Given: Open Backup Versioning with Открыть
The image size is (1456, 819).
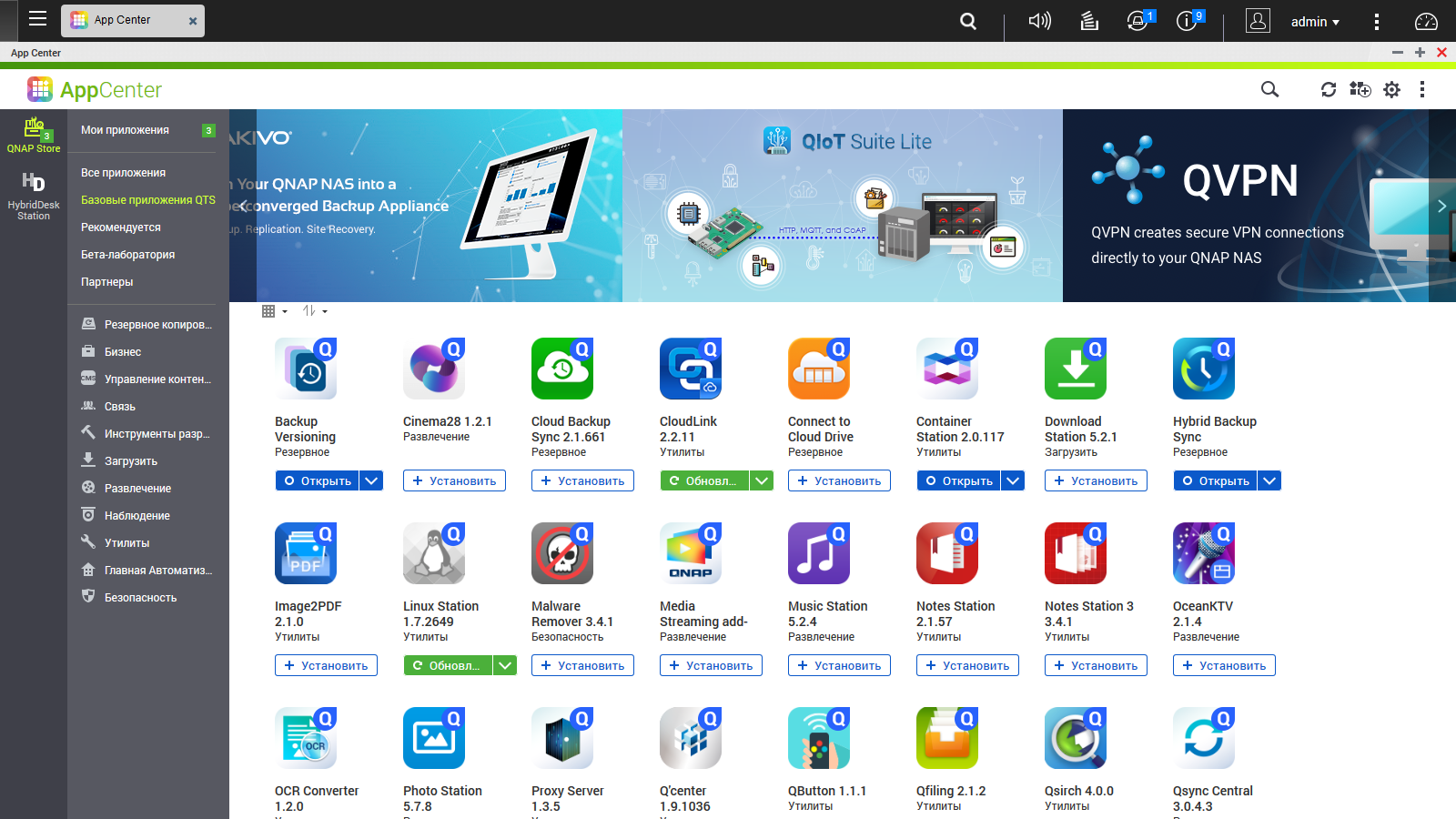Looking at the screenshot, I should coord(318,480).
